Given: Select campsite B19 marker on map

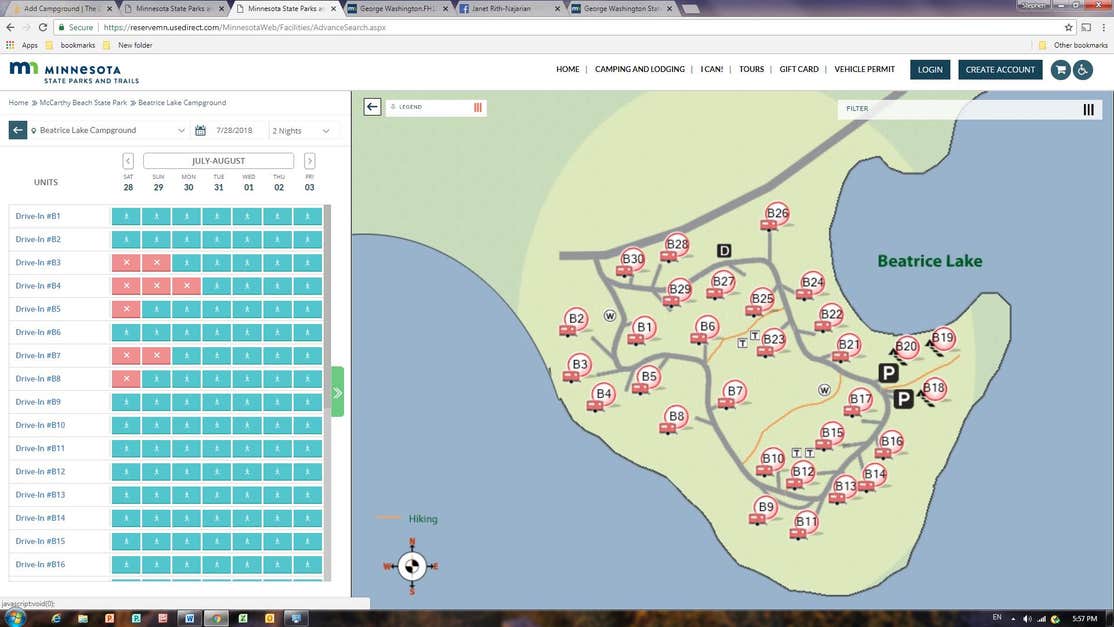Looking at the screenshot, I should click(942, 338).
